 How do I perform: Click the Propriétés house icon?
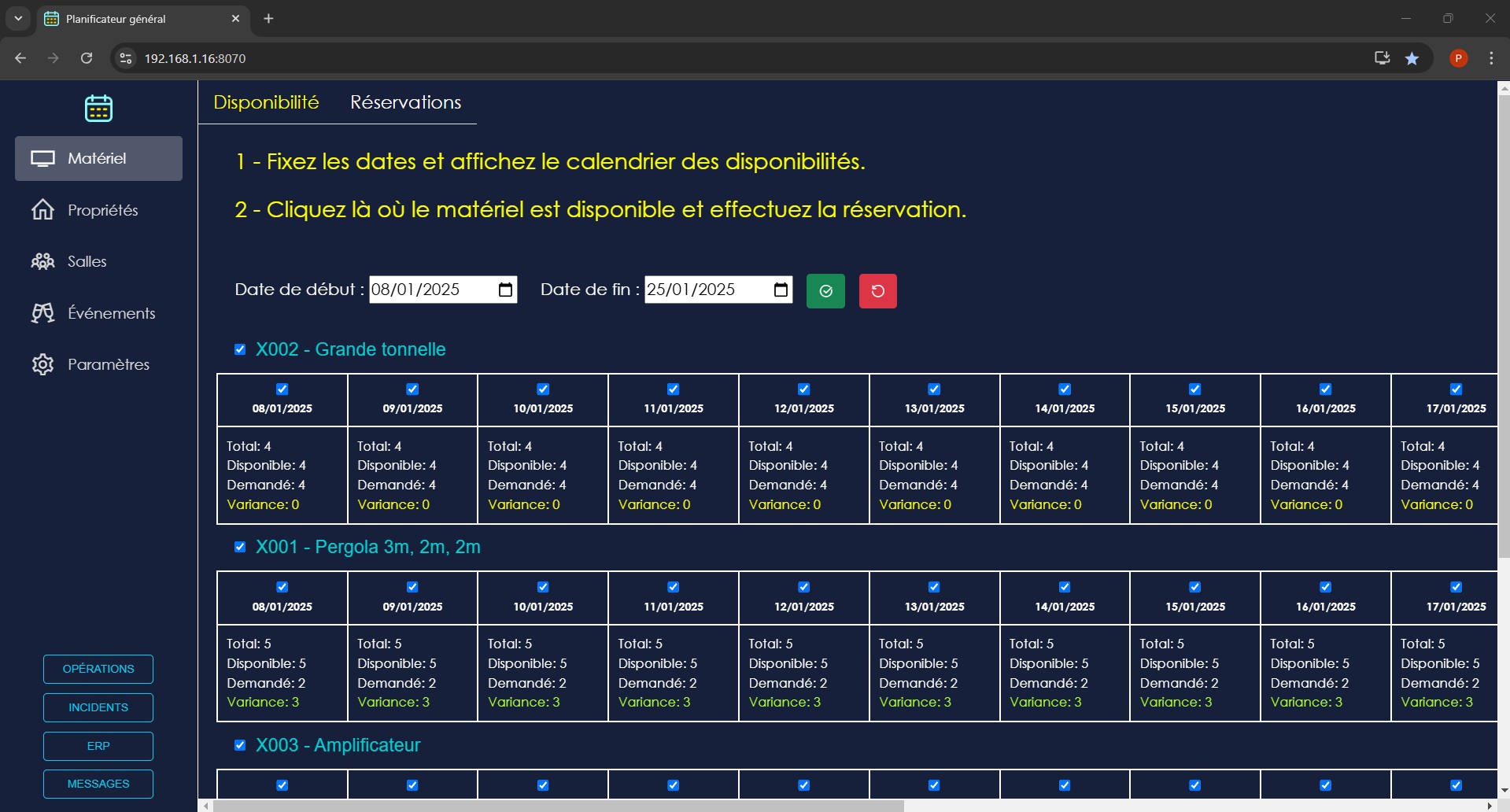click(x=42, y=209)
